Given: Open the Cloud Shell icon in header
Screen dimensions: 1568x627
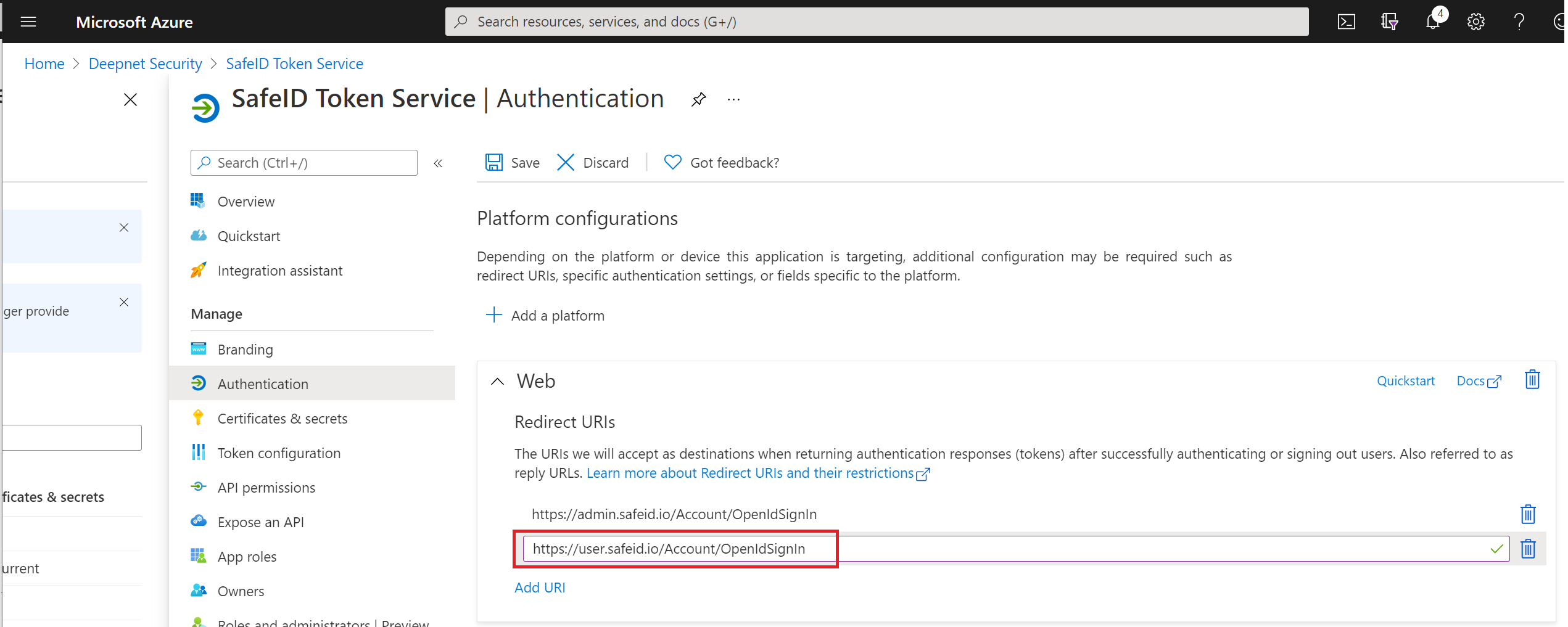Looking at the screenshot, I should tap(1346, 22).
